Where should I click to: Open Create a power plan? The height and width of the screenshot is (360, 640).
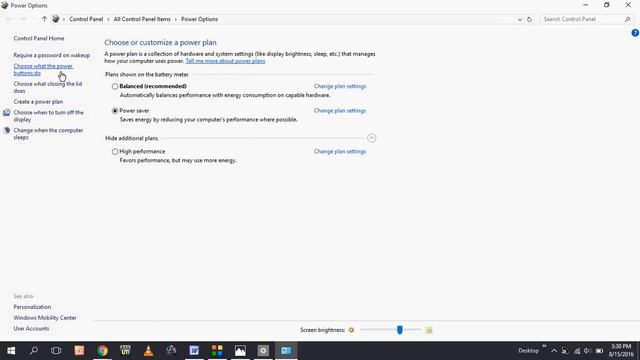(38, 102)
